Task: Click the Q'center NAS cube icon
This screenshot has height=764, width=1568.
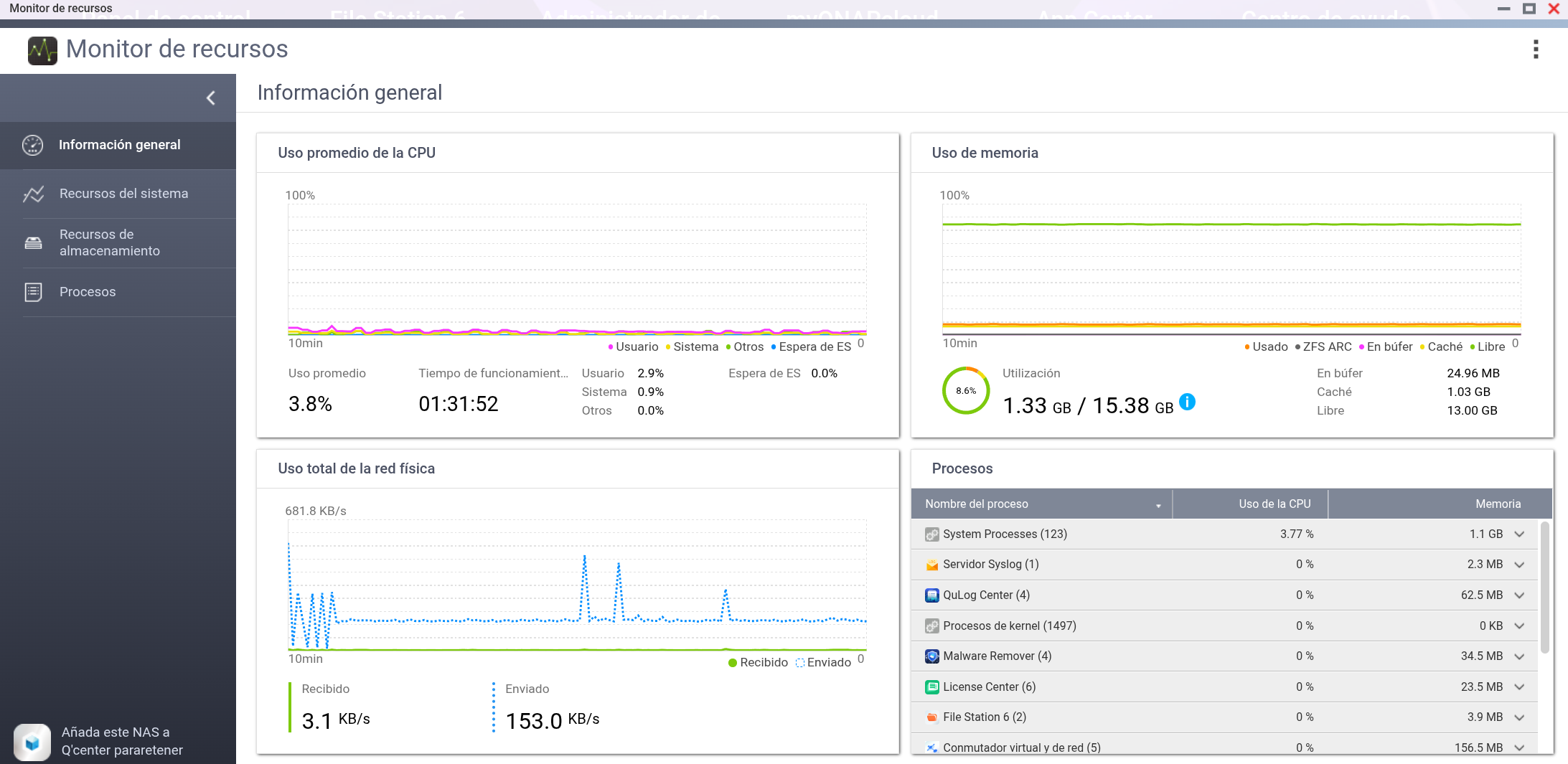Action: pos(32,742)
